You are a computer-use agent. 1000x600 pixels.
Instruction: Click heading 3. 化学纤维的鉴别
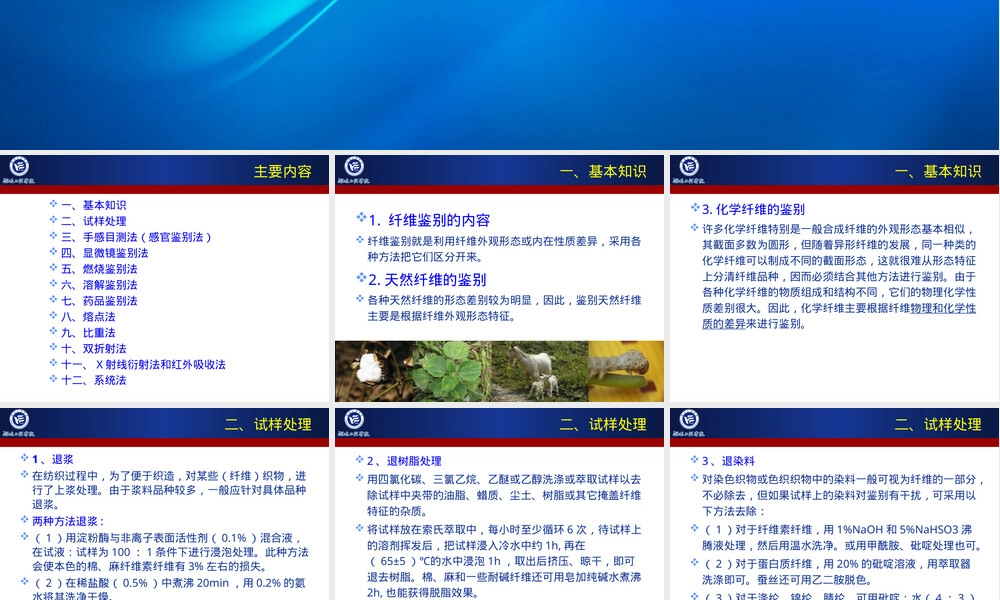pyautogui.click(x=753, y=209)
